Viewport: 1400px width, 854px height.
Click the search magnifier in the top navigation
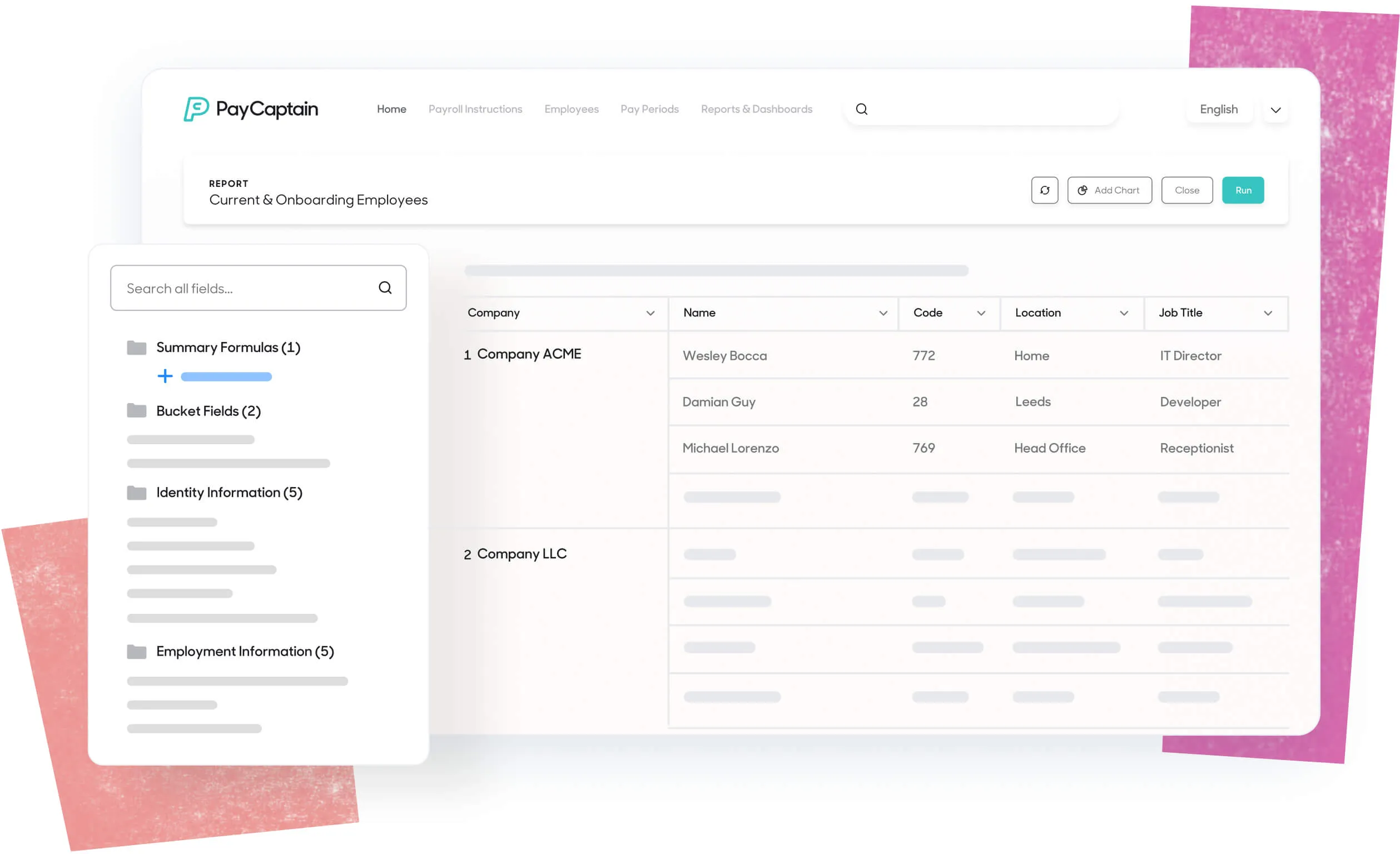click(x=861, y=108)
